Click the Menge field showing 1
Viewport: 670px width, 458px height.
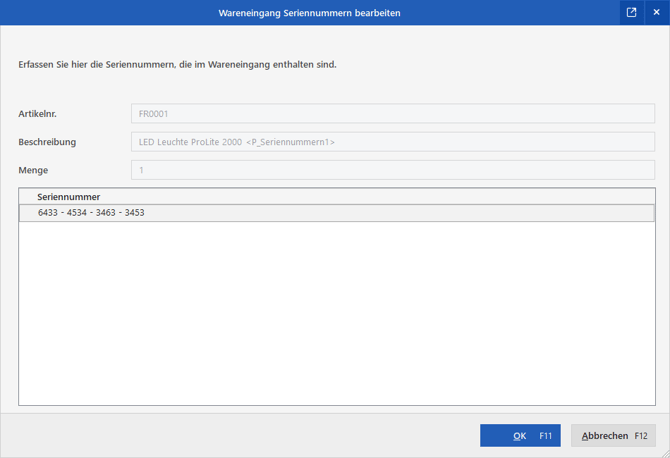click(393, 170)
